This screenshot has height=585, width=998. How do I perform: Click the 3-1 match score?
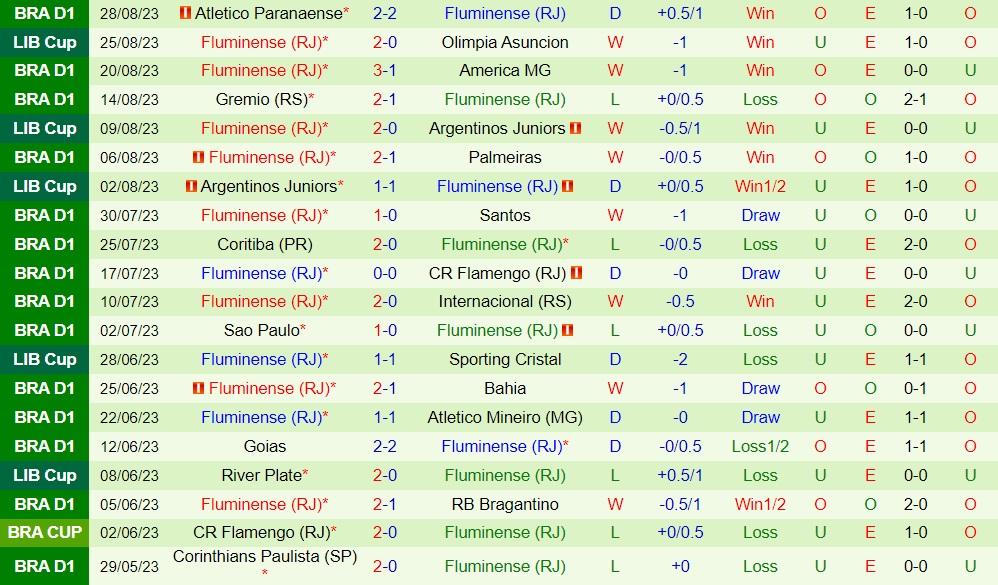(x=385, y=71)
